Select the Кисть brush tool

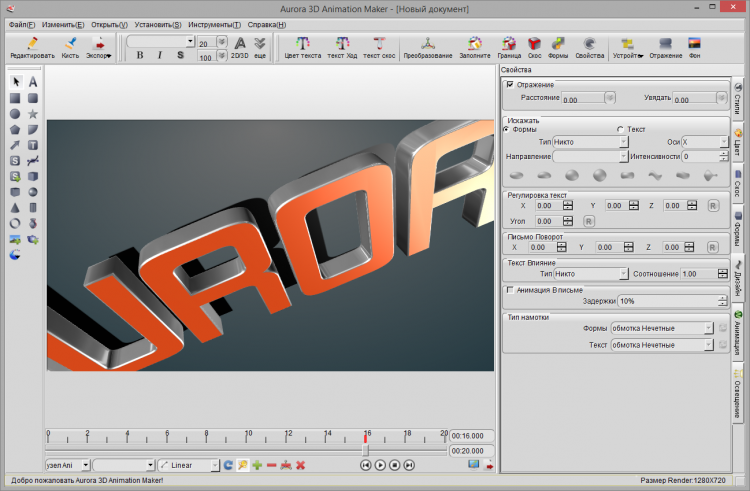(70, 44)
